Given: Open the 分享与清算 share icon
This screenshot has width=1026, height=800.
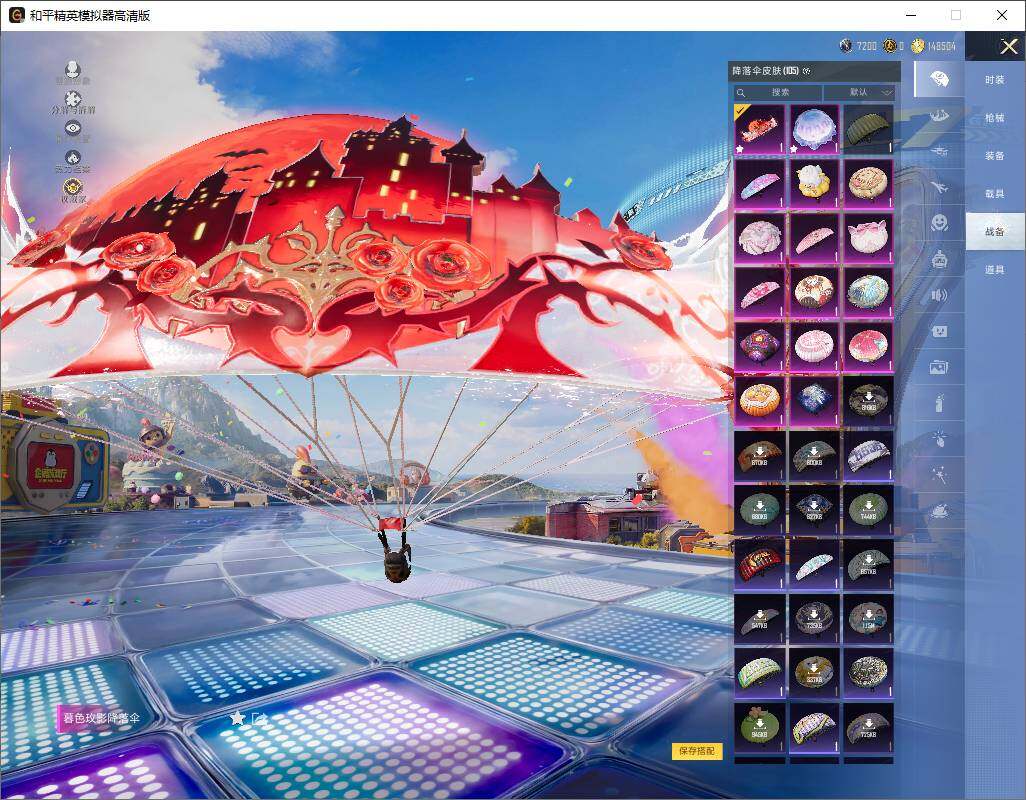Looking at the screenshot, I should coord(72,100).
